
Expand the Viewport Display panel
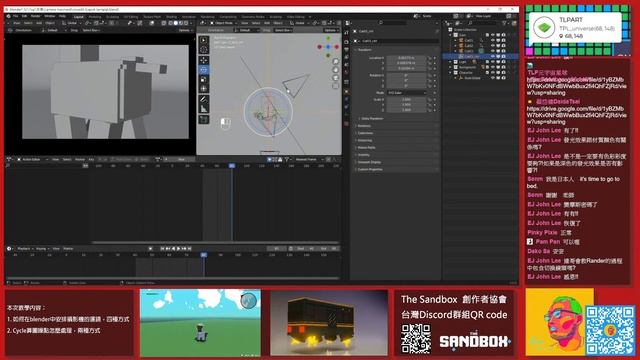tap(369, 162)
